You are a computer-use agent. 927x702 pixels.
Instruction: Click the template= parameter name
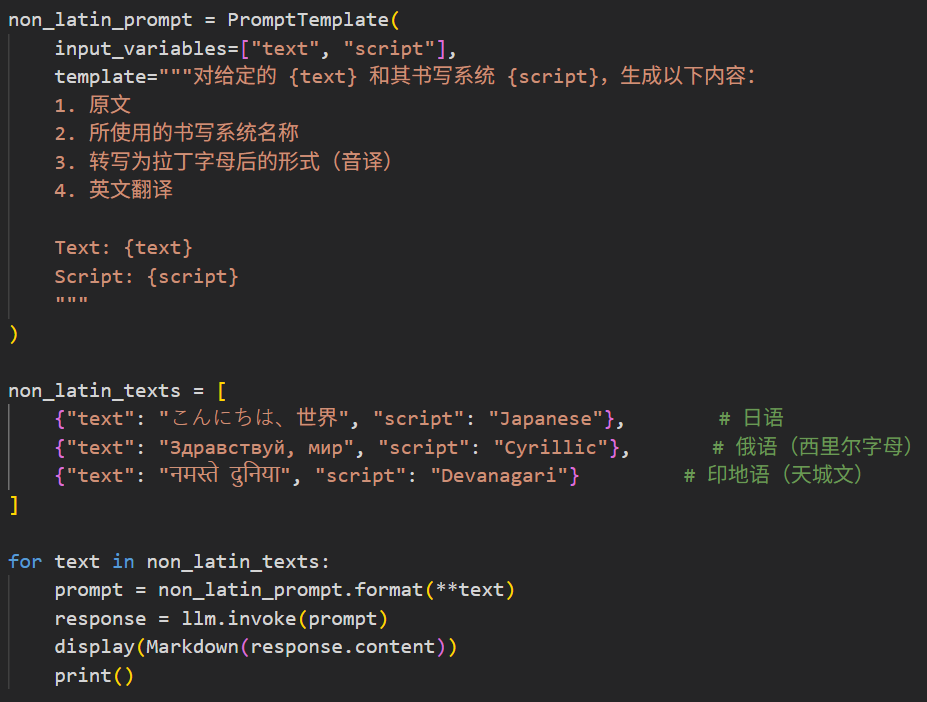(x=106, y=77)
